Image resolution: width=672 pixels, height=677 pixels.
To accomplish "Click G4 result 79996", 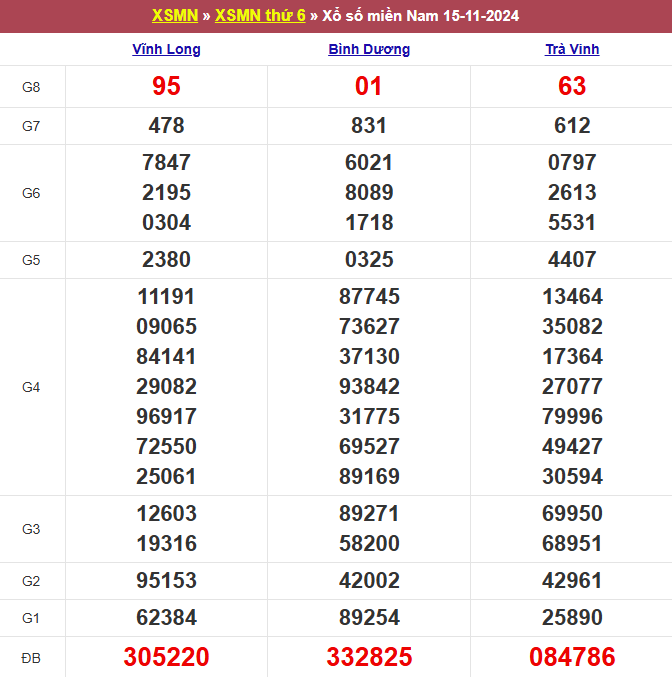I will pos(572,417).
